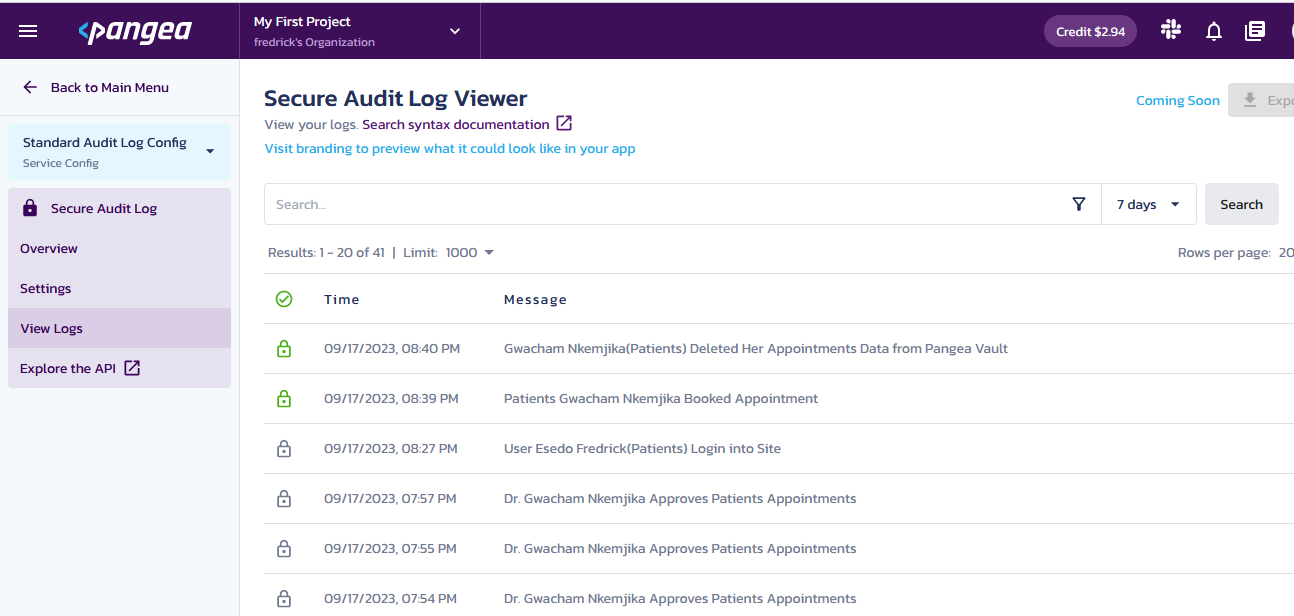Image resolution: width=1294 pixels, height=616 pixels.
Task: Click lock icon for 08:27 PM log
Action: (x=284, y=449)
